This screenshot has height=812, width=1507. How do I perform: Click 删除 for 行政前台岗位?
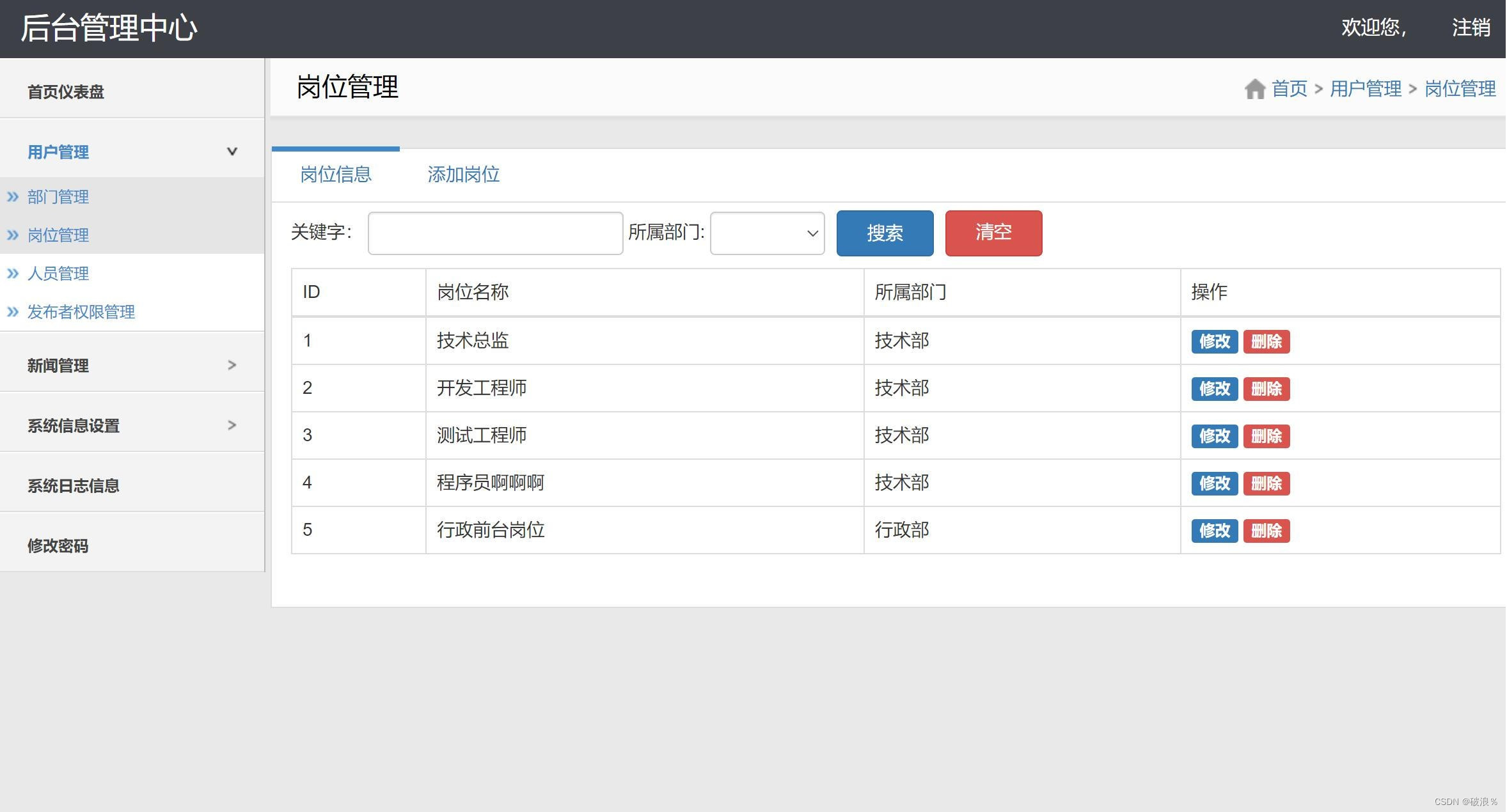point(1266,531)
